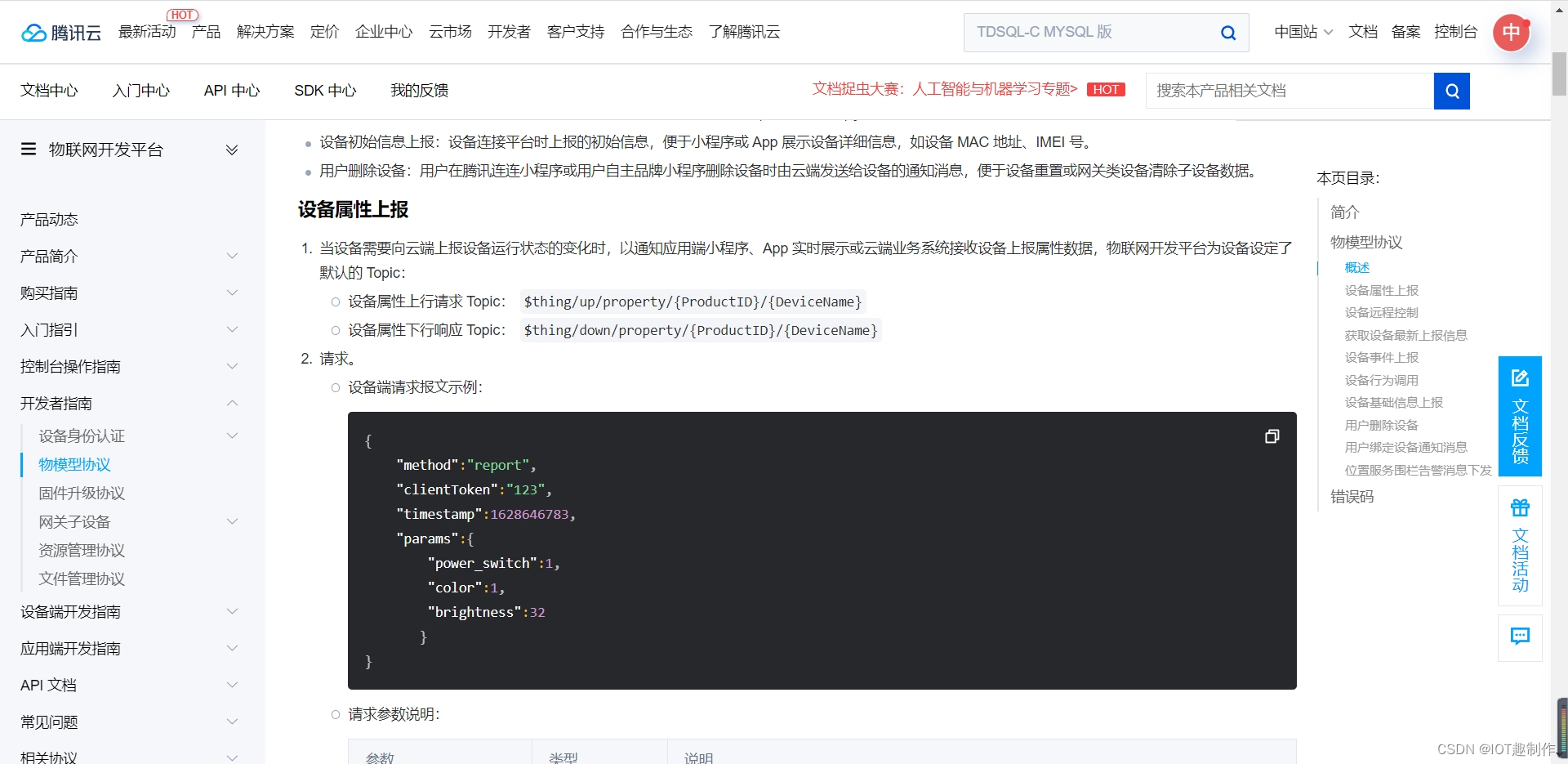Expand the 应用端开发指南 section
Image resolution: width=1568 pixels, height=764 pixels.
(232, 648)
